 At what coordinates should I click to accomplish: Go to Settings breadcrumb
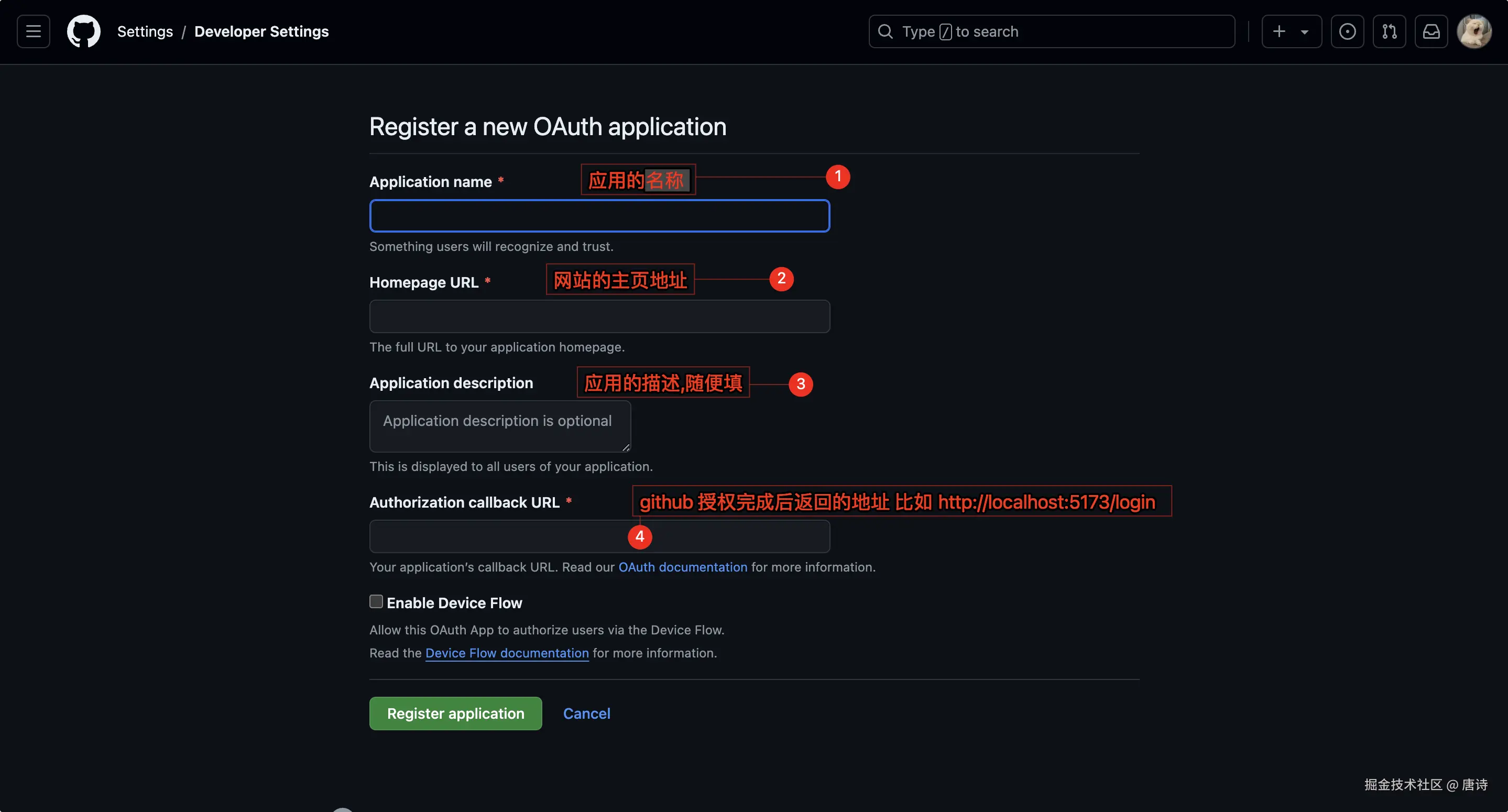(145, 31)
